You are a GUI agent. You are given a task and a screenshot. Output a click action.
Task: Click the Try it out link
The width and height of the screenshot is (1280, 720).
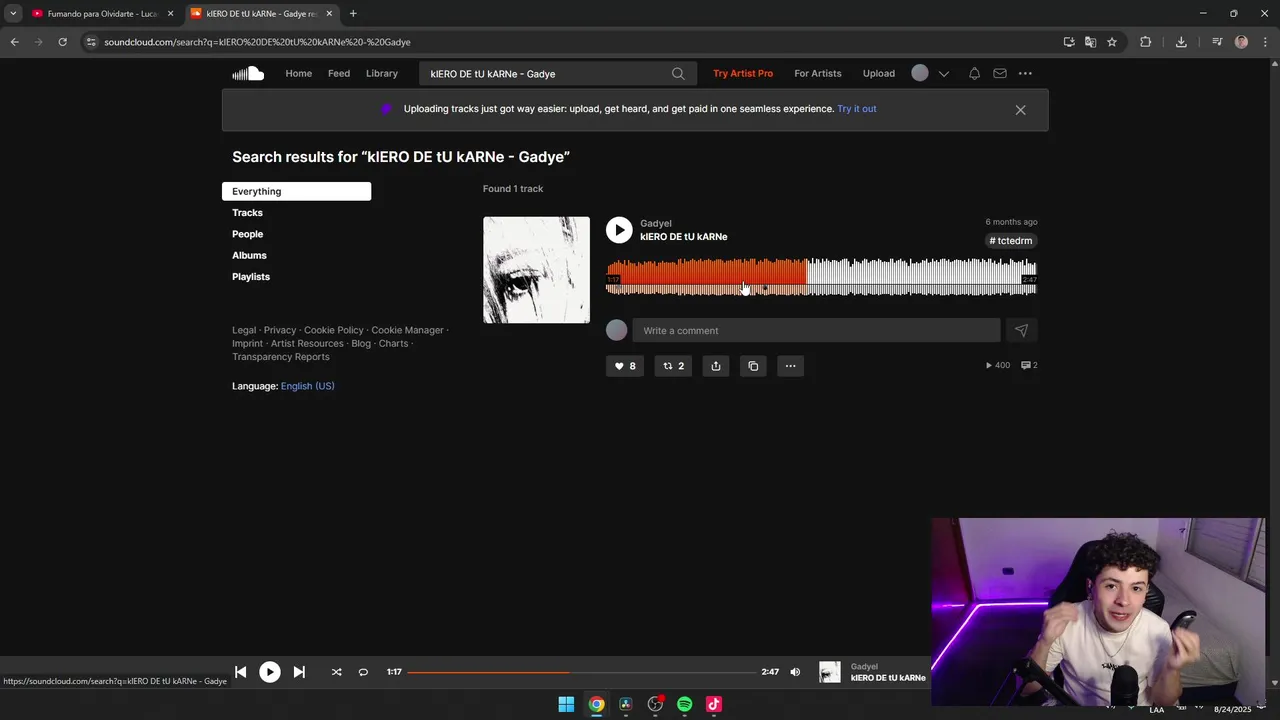tap(857, 109)
